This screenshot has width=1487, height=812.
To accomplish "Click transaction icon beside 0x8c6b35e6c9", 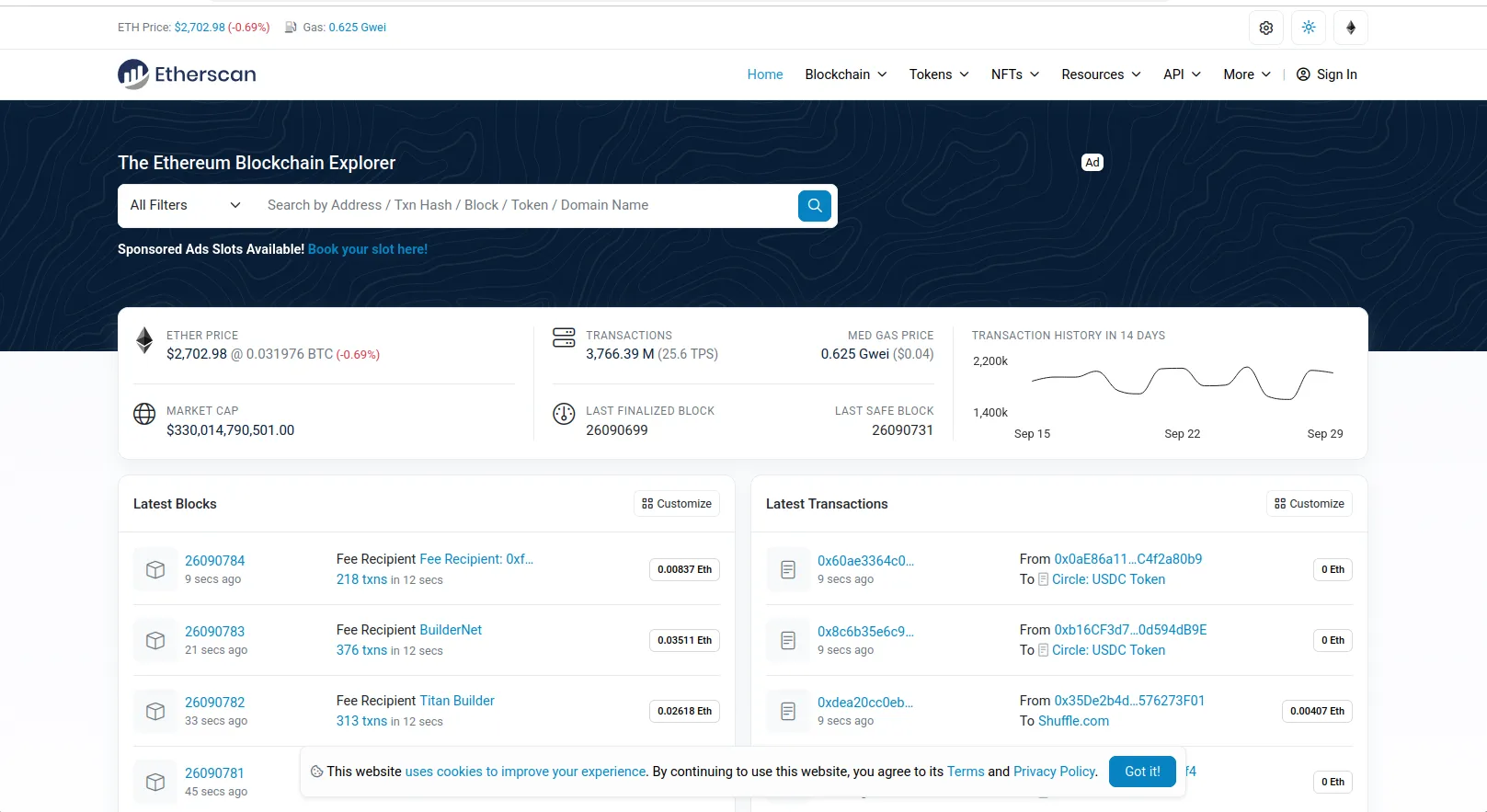I will 788,640.
